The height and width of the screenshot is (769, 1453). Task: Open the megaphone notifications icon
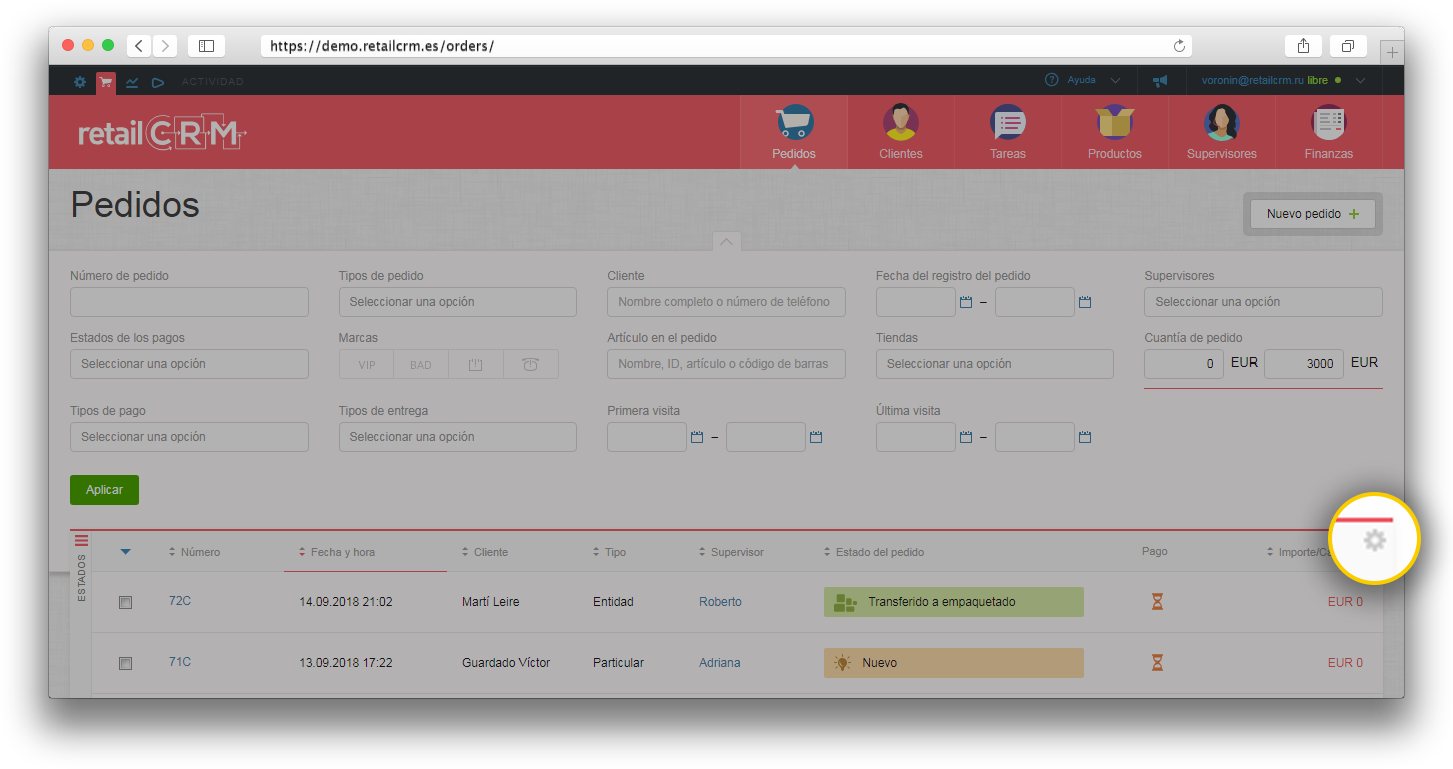1159,81
